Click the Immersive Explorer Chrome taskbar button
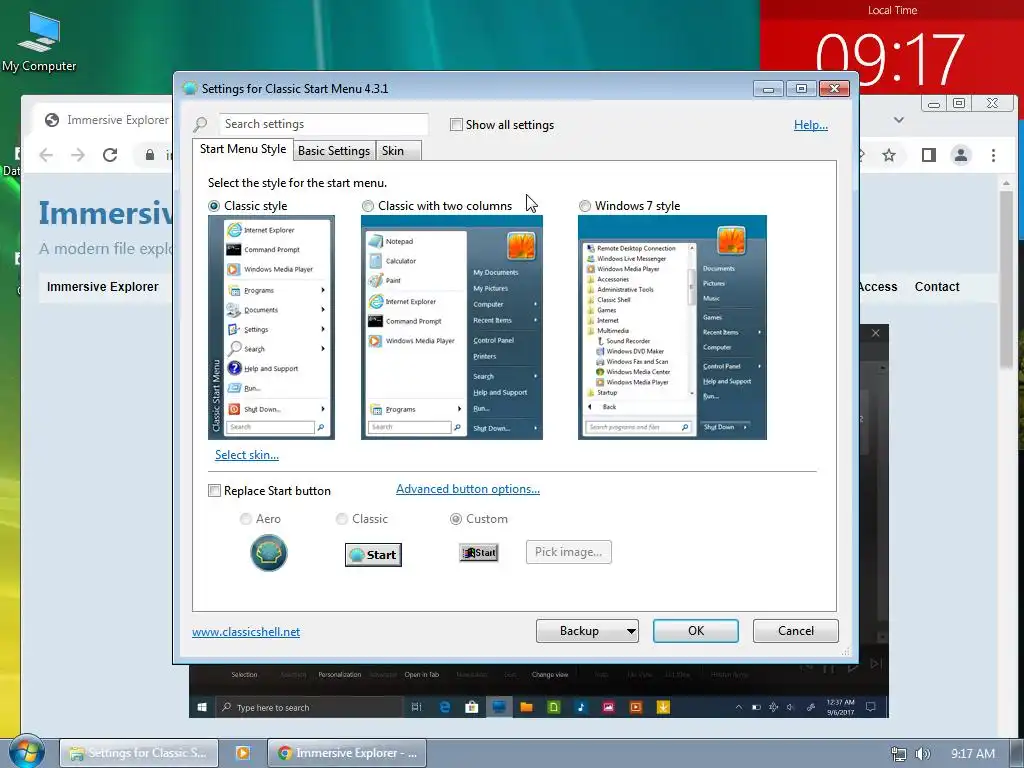This screenshot has height=768, width=1024. (x=347, y=753)
